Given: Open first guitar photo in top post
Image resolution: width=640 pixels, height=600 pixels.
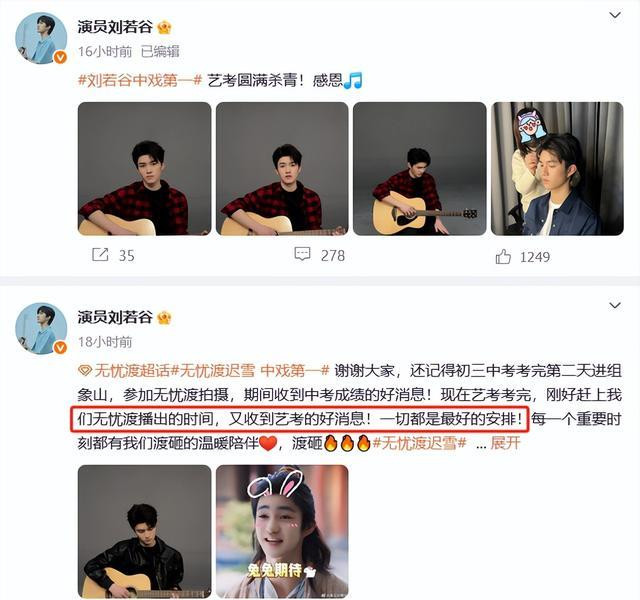Looking at the screenshot, I should click(144, 169).
